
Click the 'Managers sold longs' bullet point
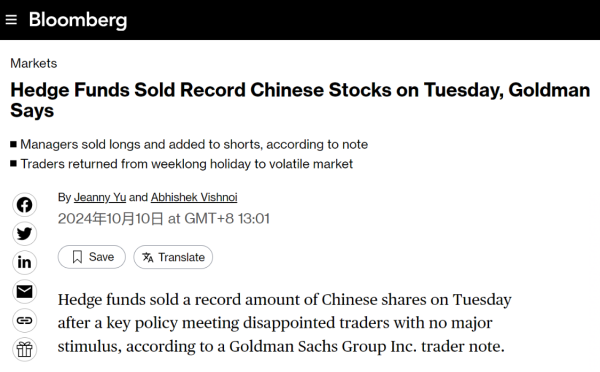194,144
